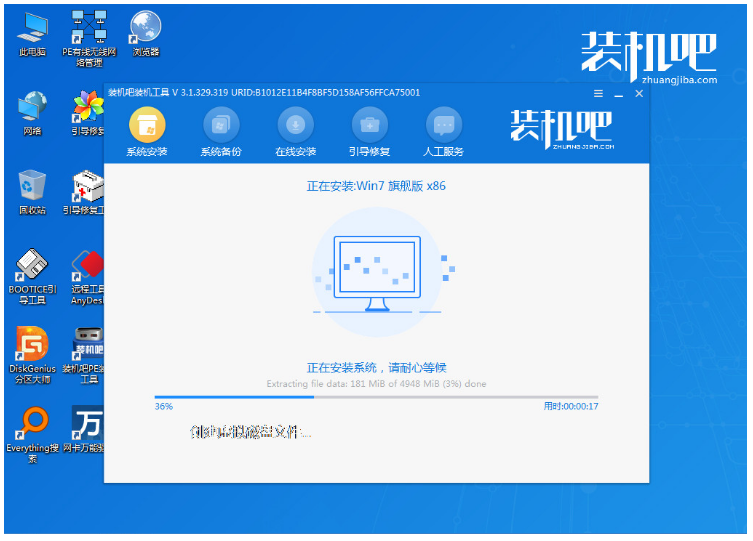Open 引导修复工具 first-aid kit shortcut
Image resolution: width=753 pixels, height=541 pixels.
tap(85, 192)
